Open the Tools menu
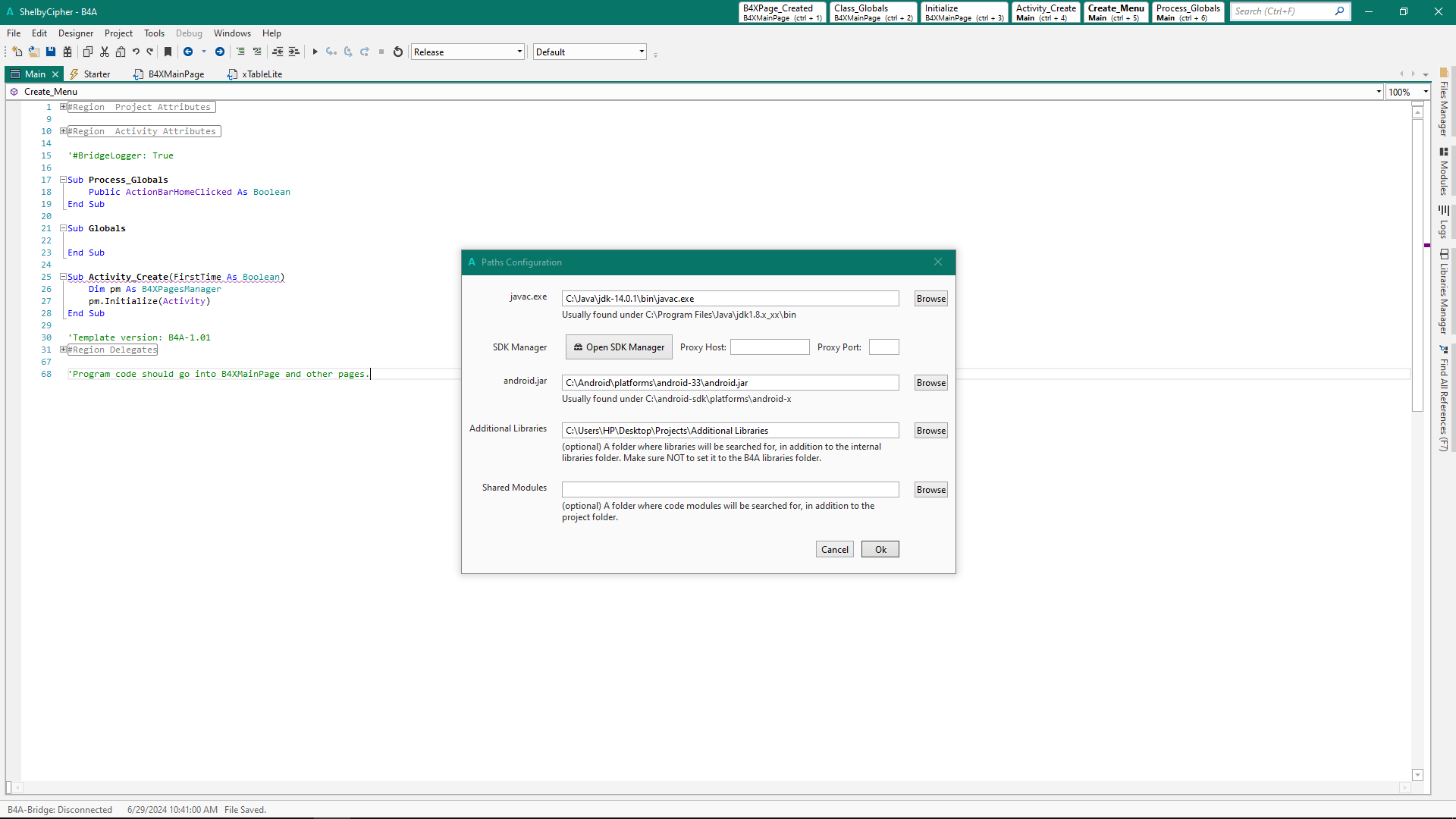This screenshot has height=819, width=1456. coord(154,33)
